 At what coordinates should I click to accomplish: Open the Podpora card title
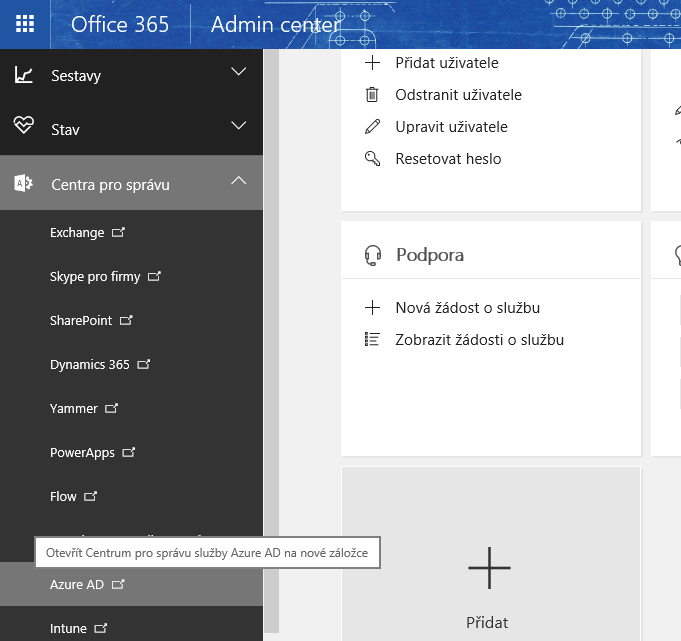point(430,255)
